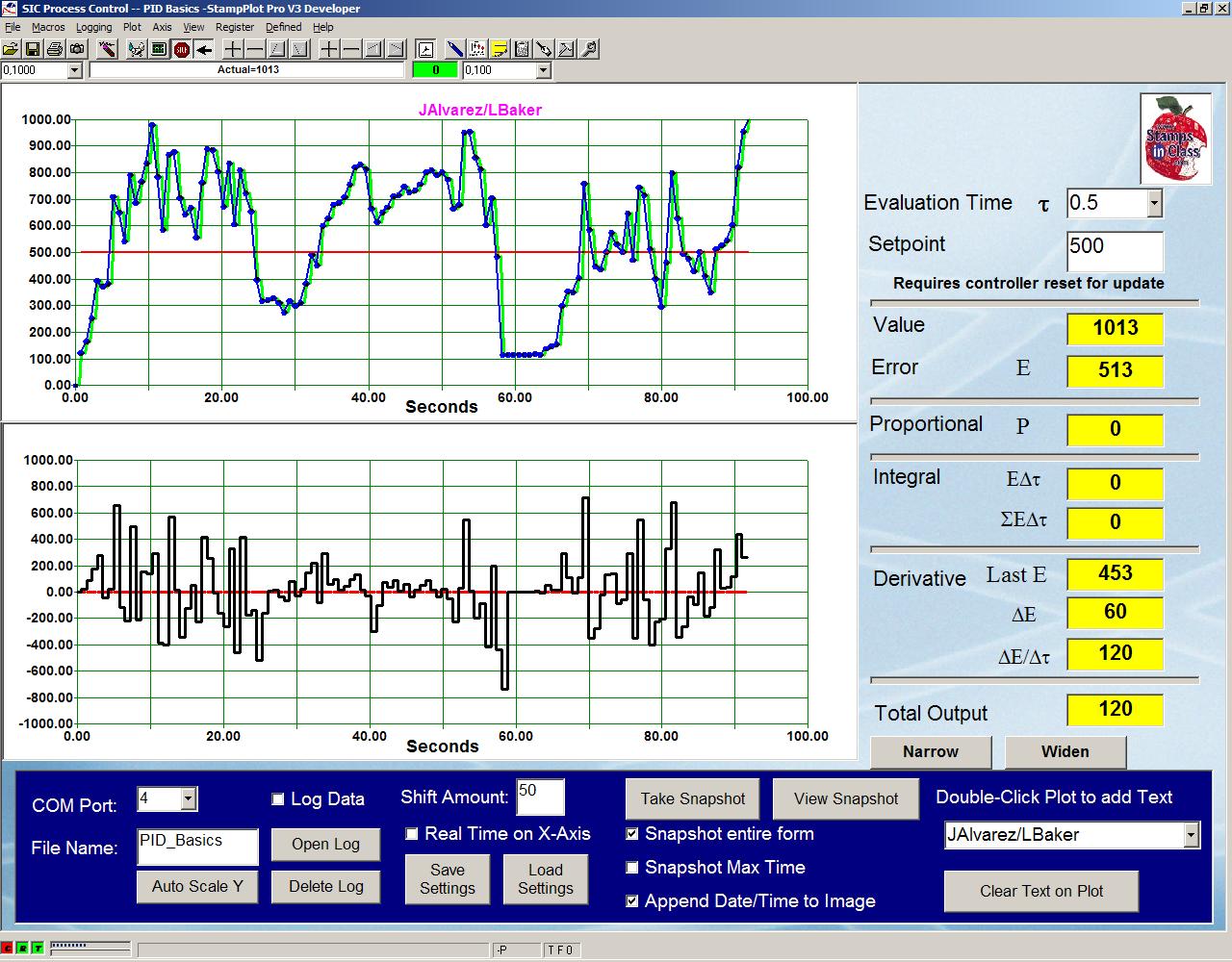
Task: Click the green plot screen icon
Action: tap(159, 49)
